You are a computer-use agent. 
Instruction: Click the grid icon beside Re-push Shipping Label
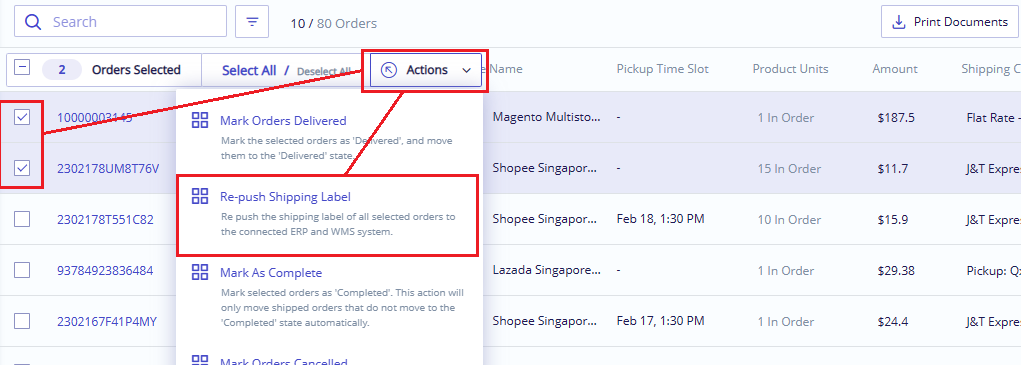[200, 196]
